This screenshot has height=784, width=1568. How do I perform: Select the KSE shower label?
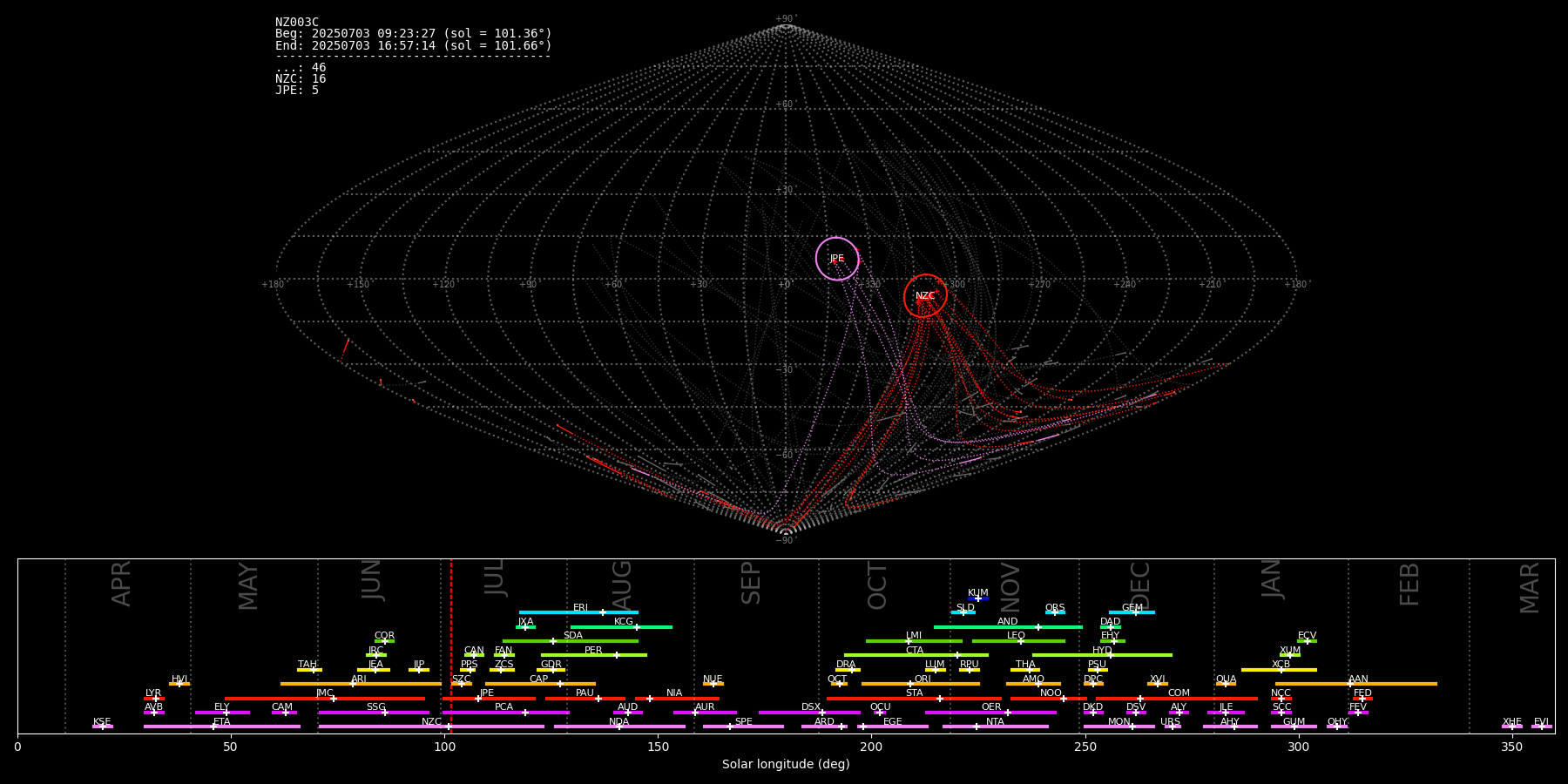coord(103,722)
